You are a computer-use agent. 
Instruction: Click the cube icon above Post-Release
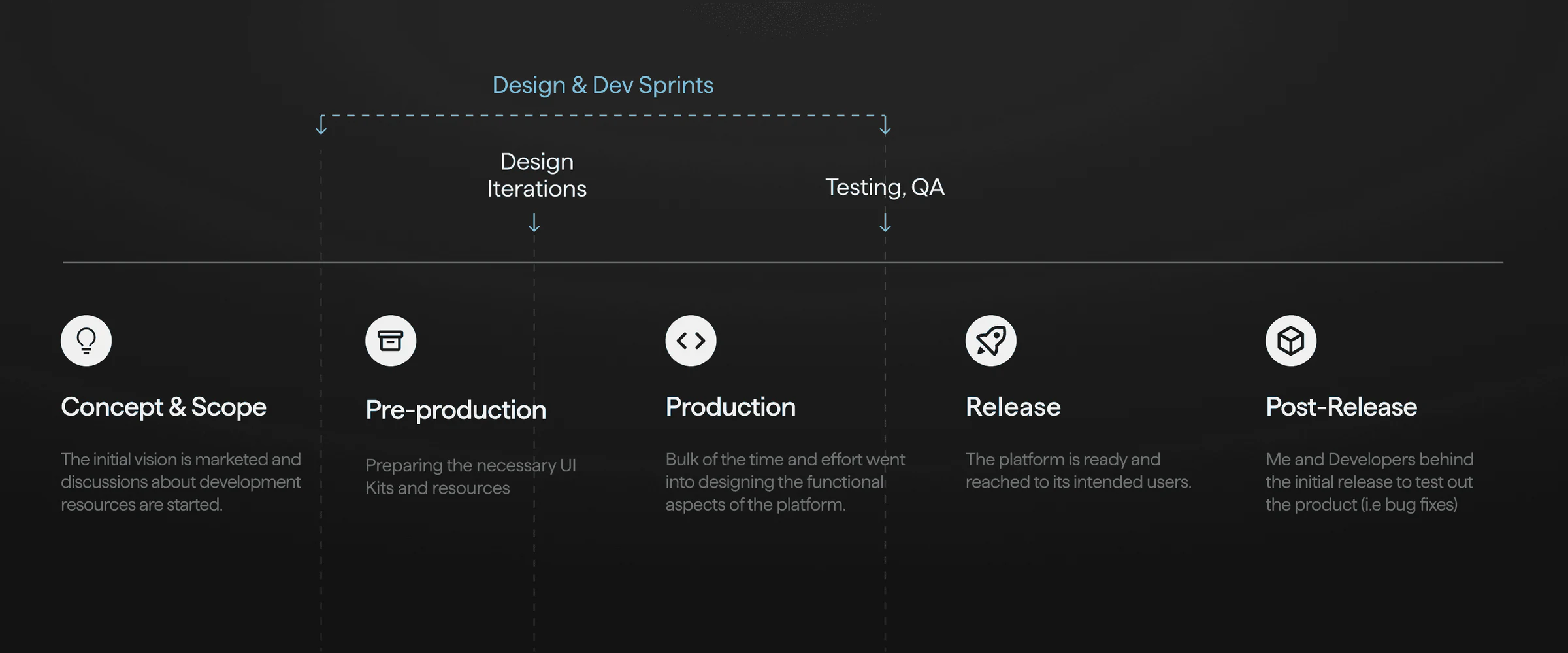pyautogui.click(x=1291, y=341)
